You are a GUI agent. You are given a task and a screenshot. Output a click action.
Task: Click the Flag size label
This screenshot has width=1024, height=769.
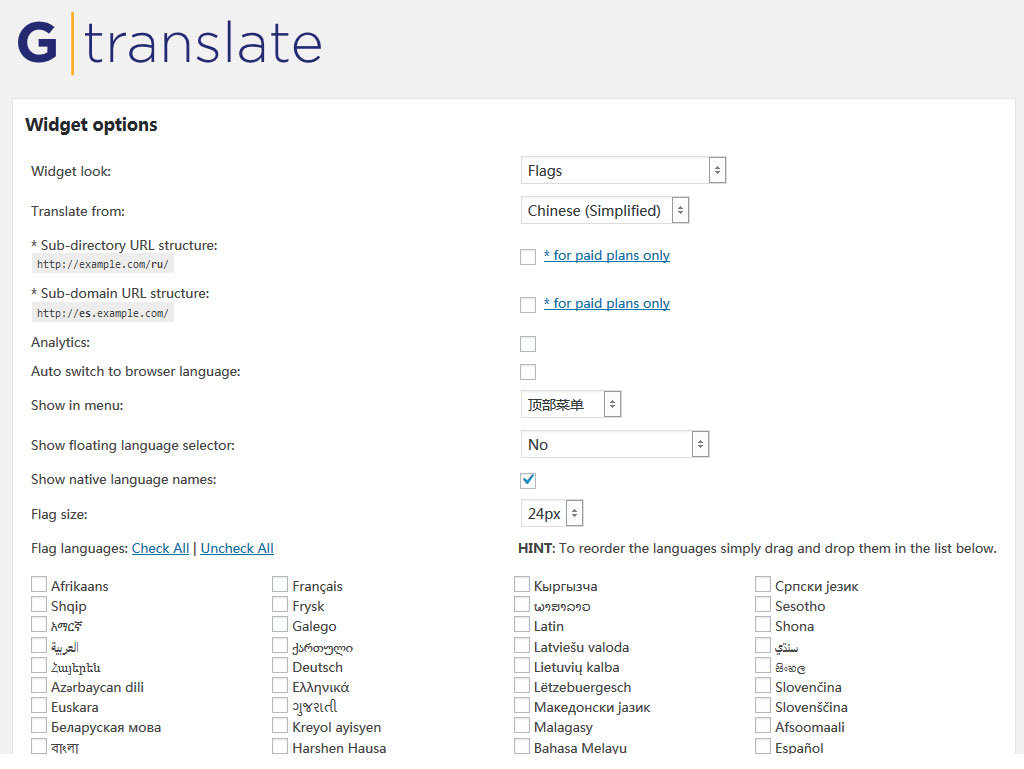click(59, 514)
